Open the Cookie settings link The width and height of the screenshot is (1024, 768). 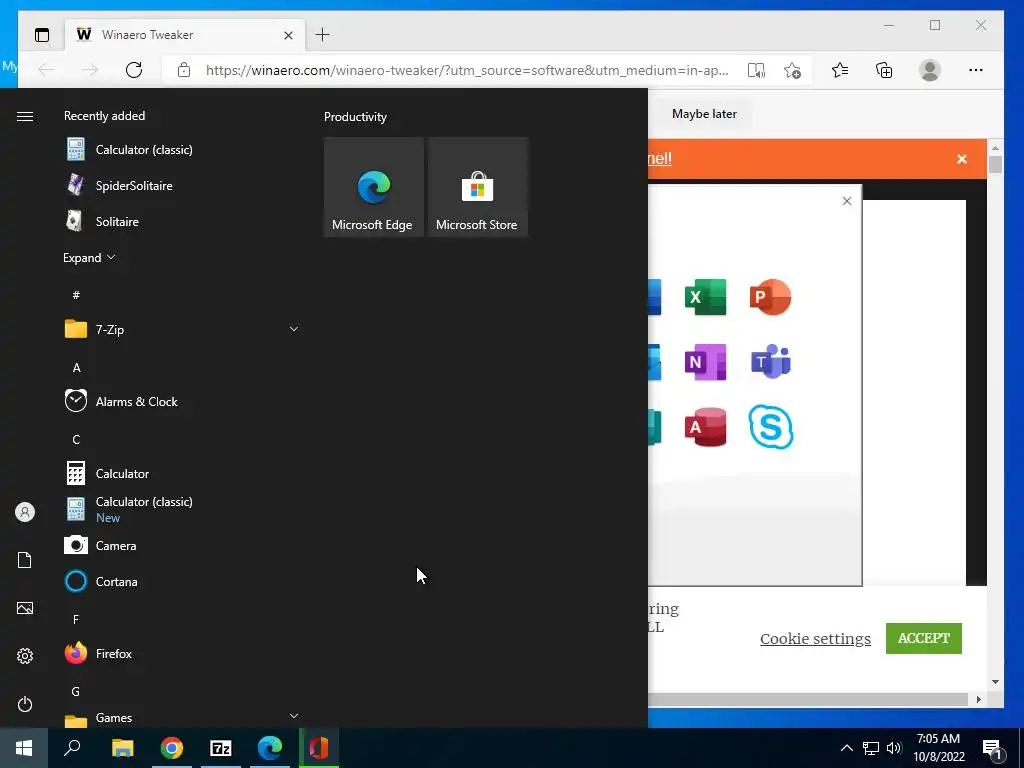click(815, 639)
